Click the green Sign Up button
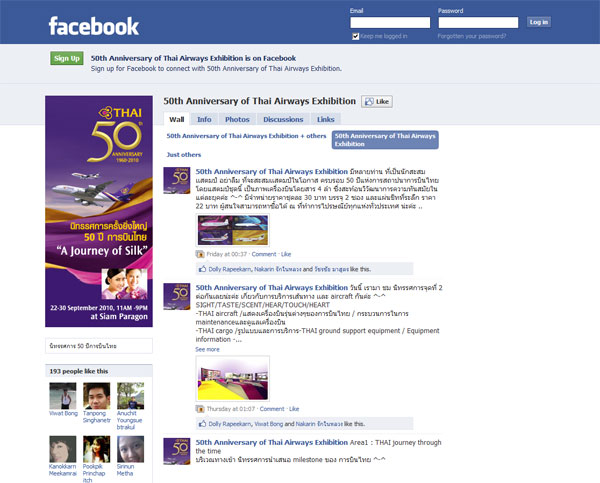The image size is (600, 483). [x=67, y=58]
